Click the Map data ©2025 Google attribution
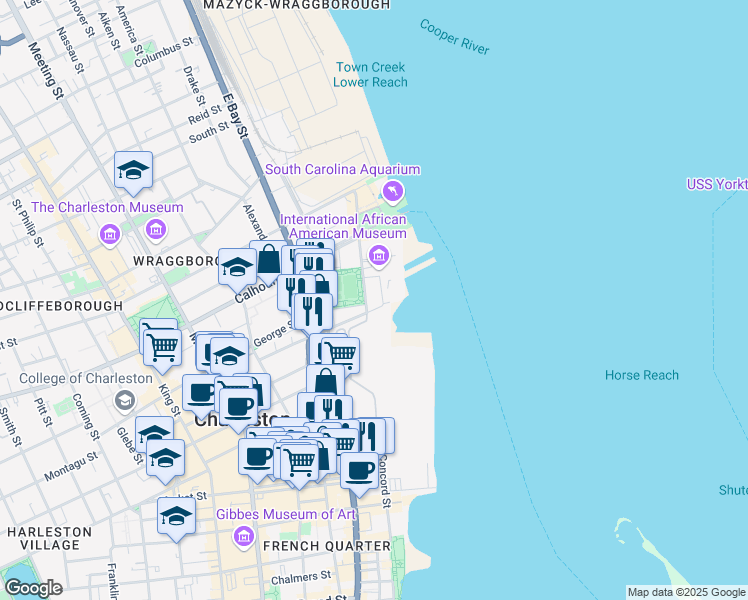 click(x=687, y=592)
